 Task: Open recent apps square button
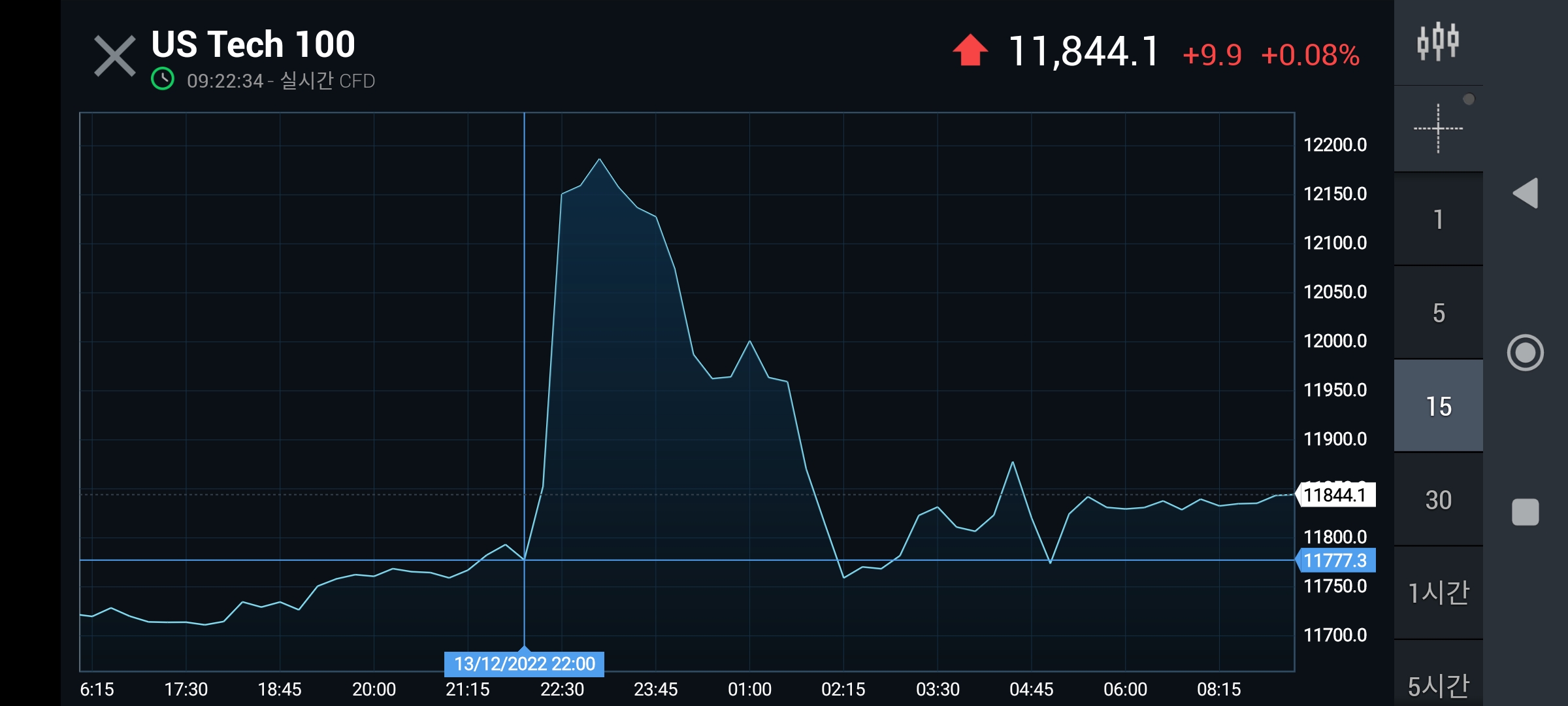[1525, 512]
